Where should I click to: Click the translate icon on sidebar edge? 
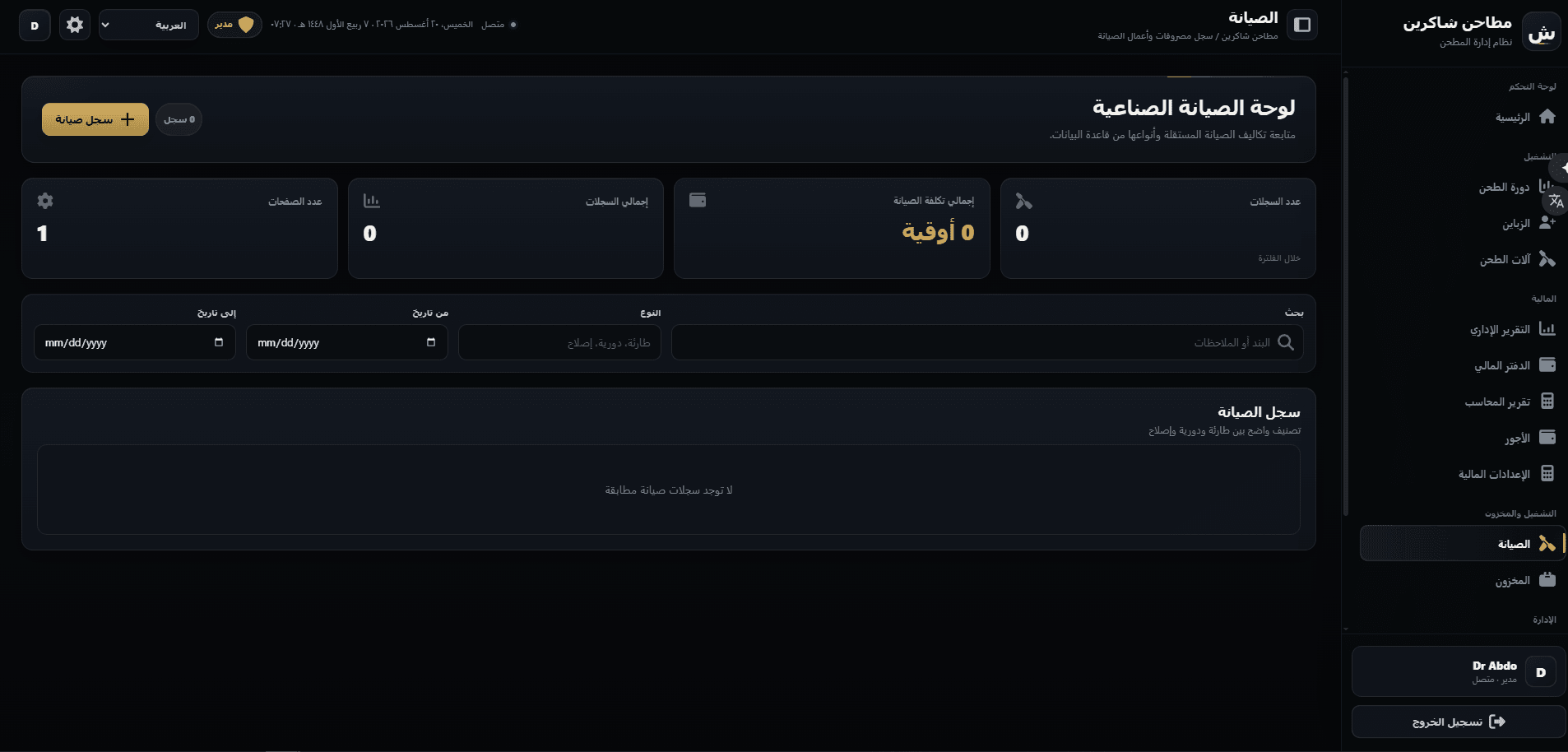point(1556,201)
